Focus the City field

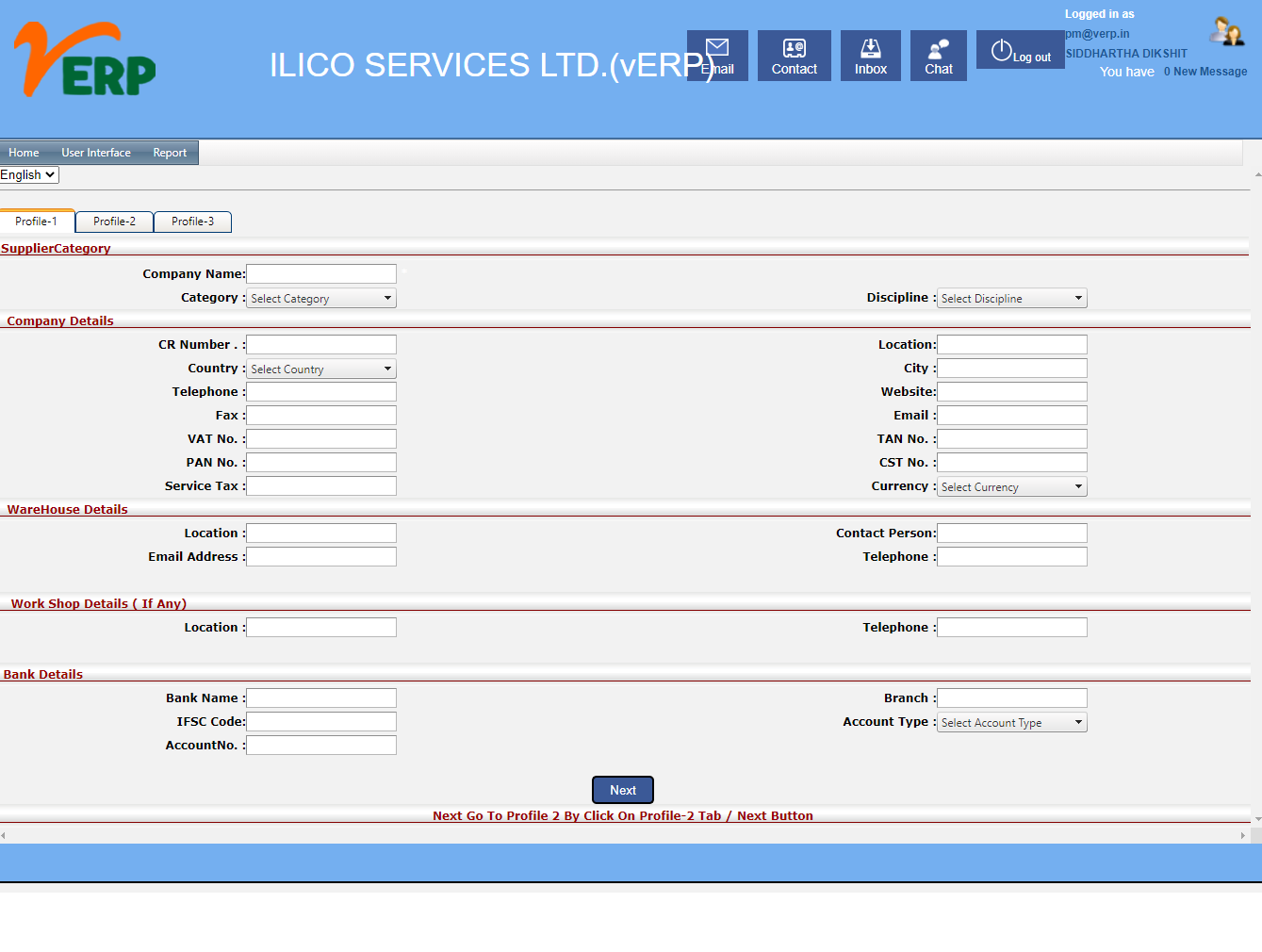pyautogui.click(x=1012, y=369)
